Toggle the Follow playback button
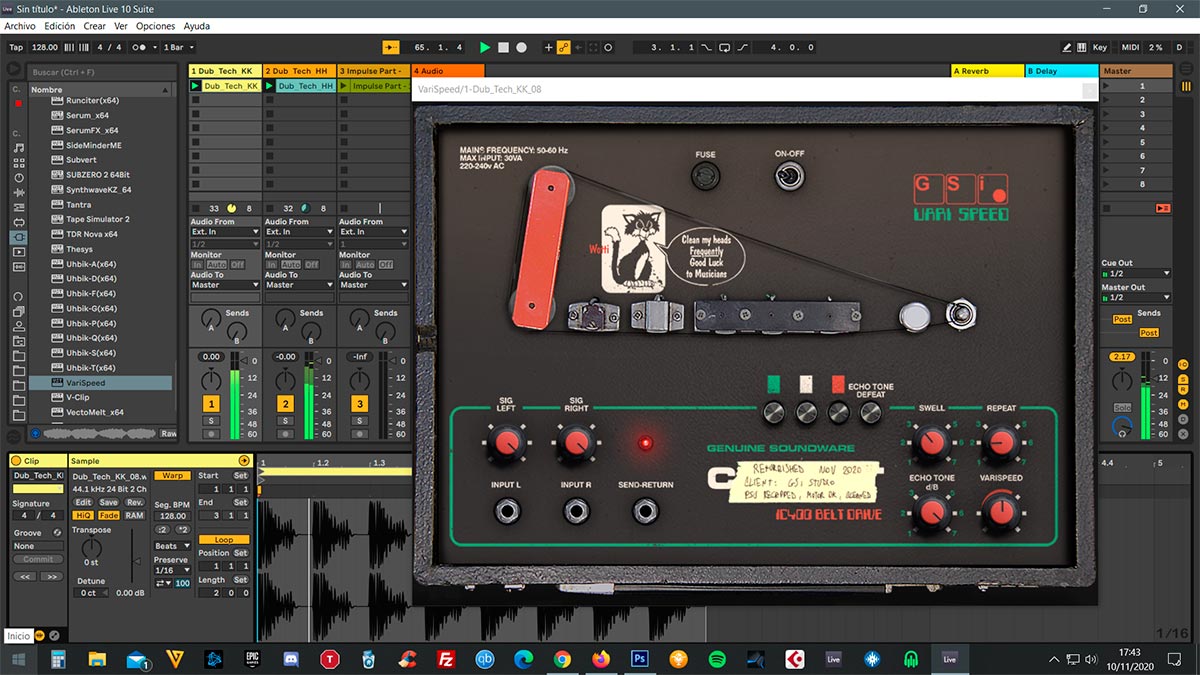The height and width of the screenshot is (675, 1200). click(x=391, y=47)
